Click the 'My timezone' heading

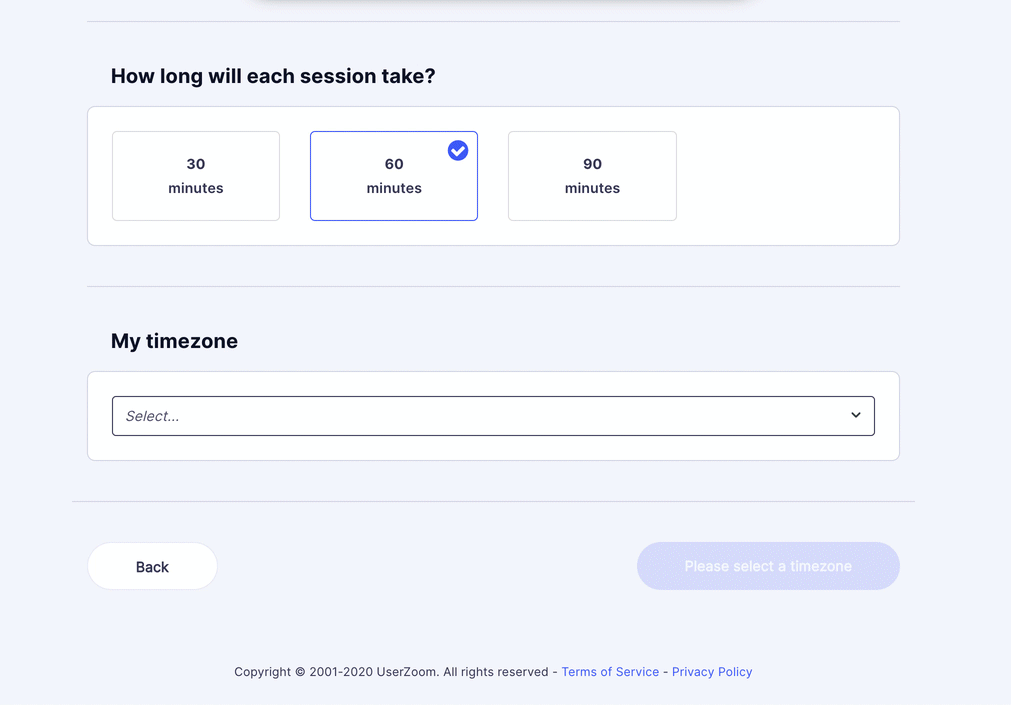(174, 341)
